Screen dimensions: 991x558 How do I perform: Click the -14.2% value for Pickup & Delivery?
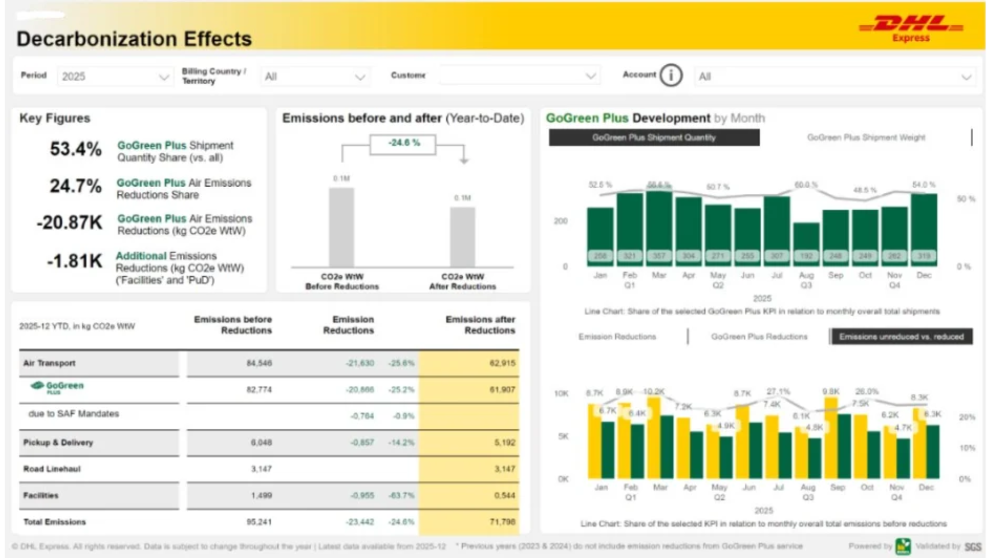[401, 442]
